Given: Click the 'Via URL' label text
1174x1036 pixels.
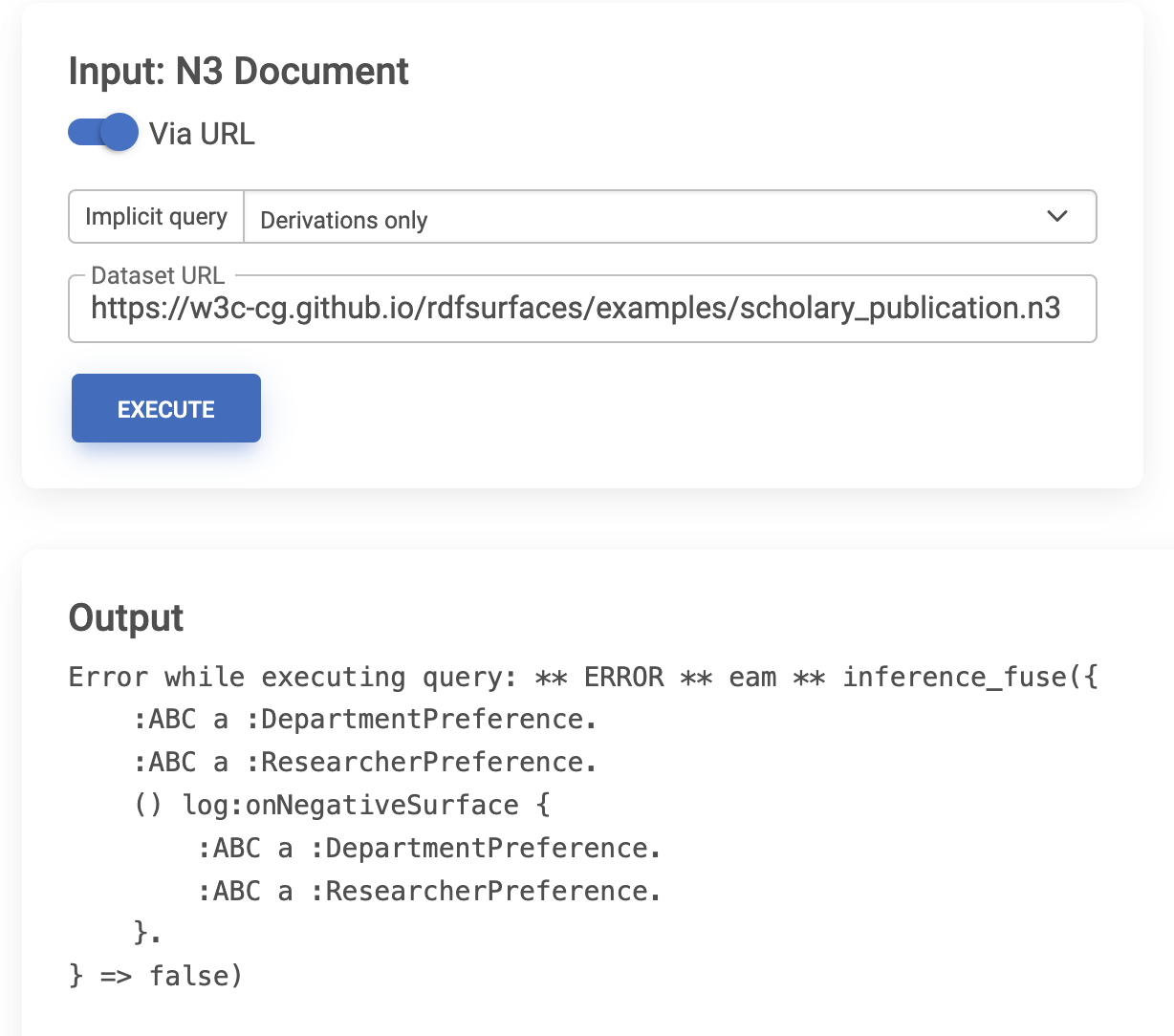Looking at the screenshot, I should click(202, 134).
